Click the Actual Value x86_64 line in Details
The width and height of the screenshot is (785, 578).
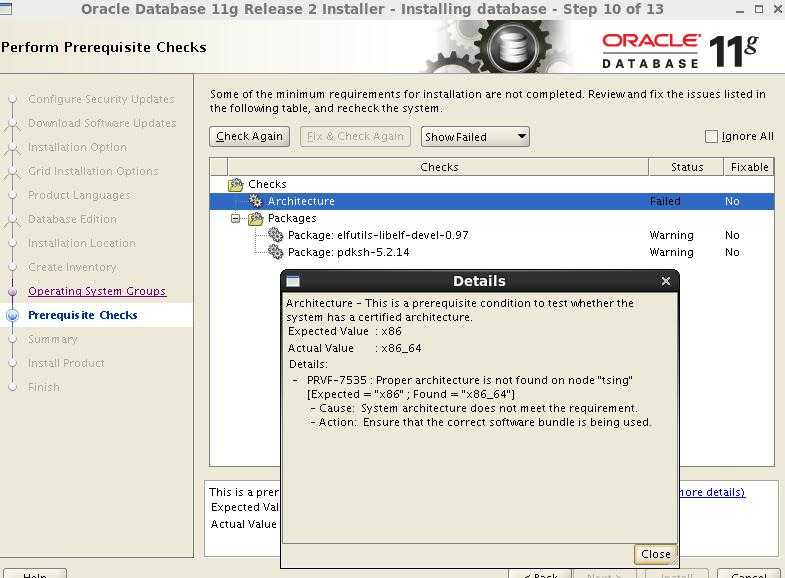[354, 348]
